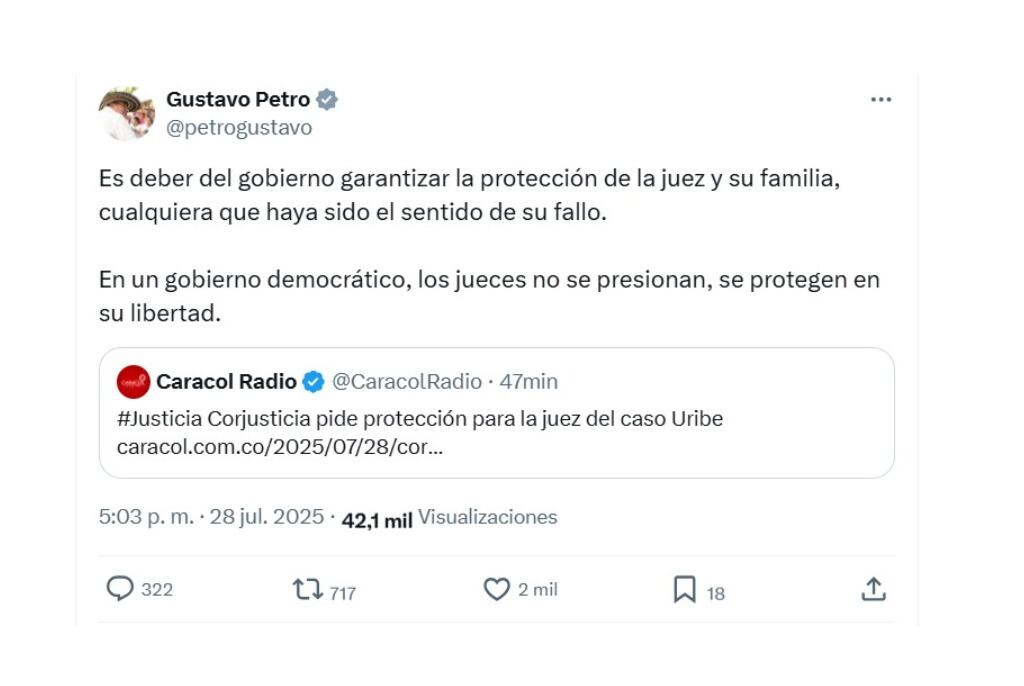Click Gustavo Petro's verified badge
The height and width of the screenshot is (686, 1024).
coord(327,99)
